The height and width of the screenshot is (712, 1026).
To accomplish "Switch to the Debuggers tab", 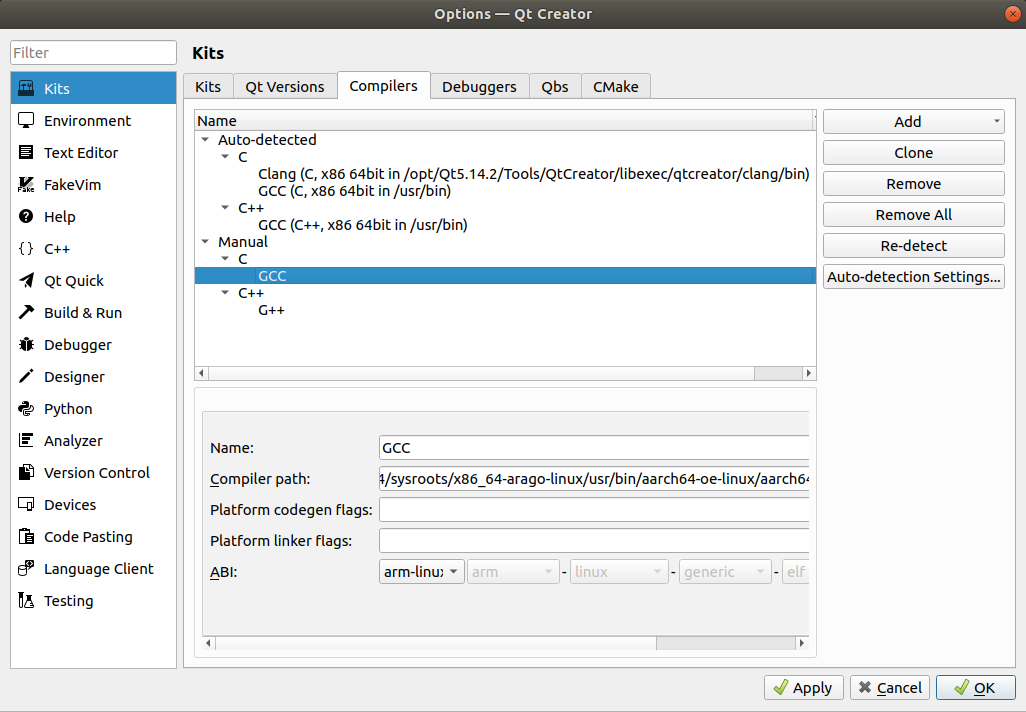I will [x=479, y=87].
